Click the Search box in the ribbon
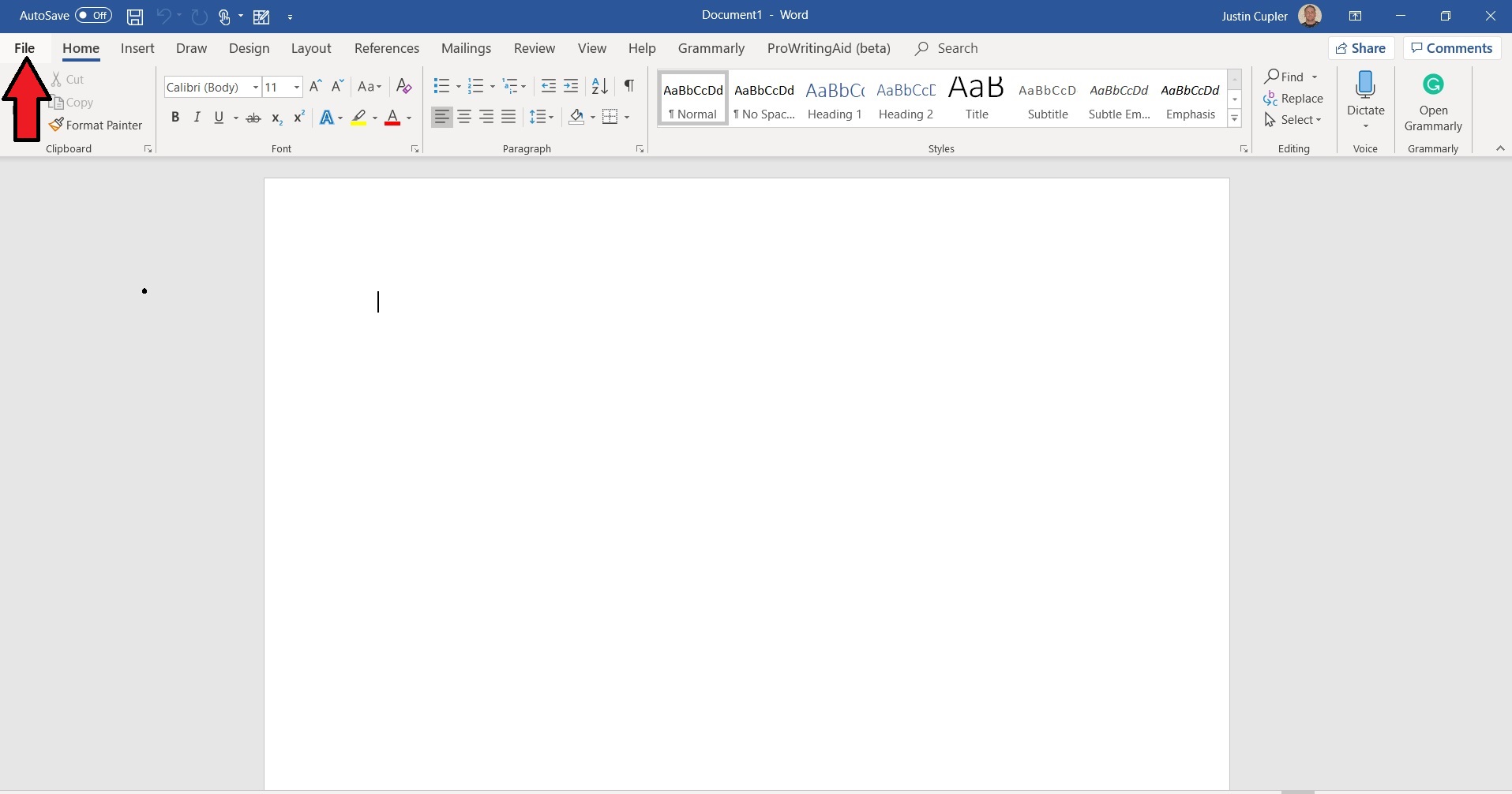 [x=947, y=48]
